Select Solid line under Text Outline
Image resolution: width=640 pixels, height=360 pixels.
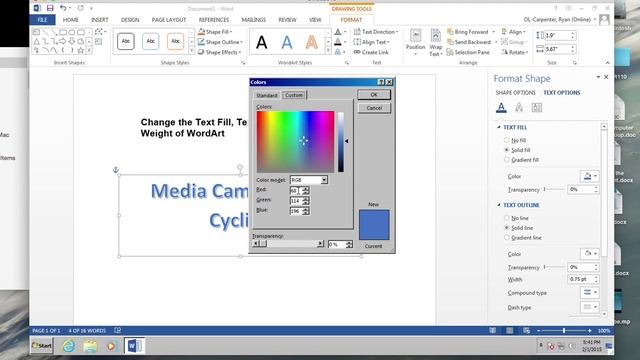[519, 228]
